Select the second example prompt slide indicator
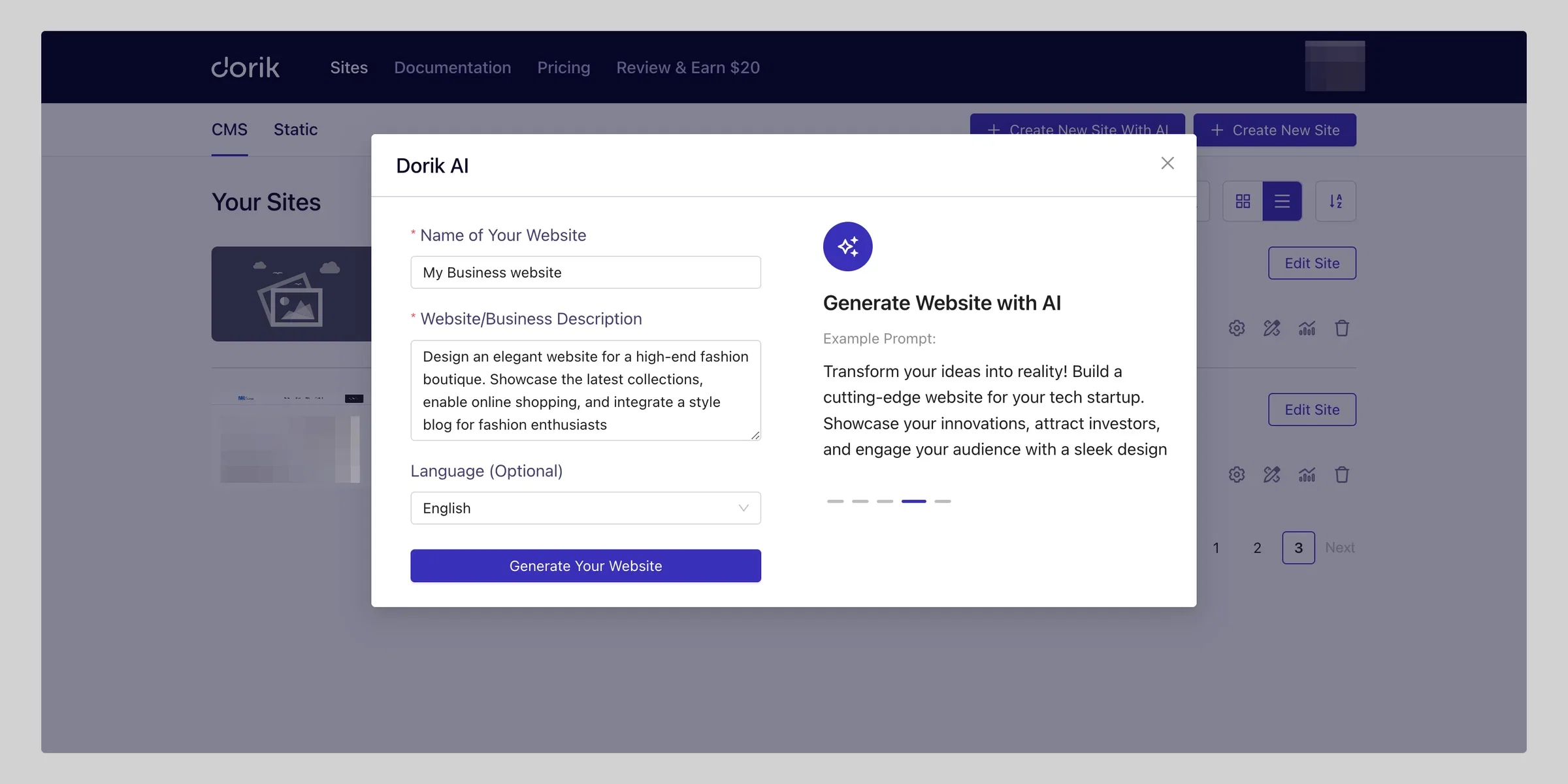Image resolution: width=1568 pixels, height=784 pixels. (860, 501)
